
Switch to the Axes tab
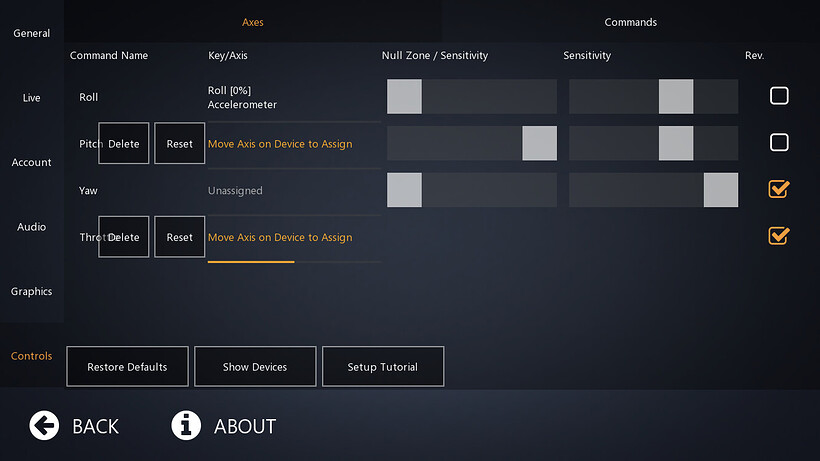coord(253,22)
